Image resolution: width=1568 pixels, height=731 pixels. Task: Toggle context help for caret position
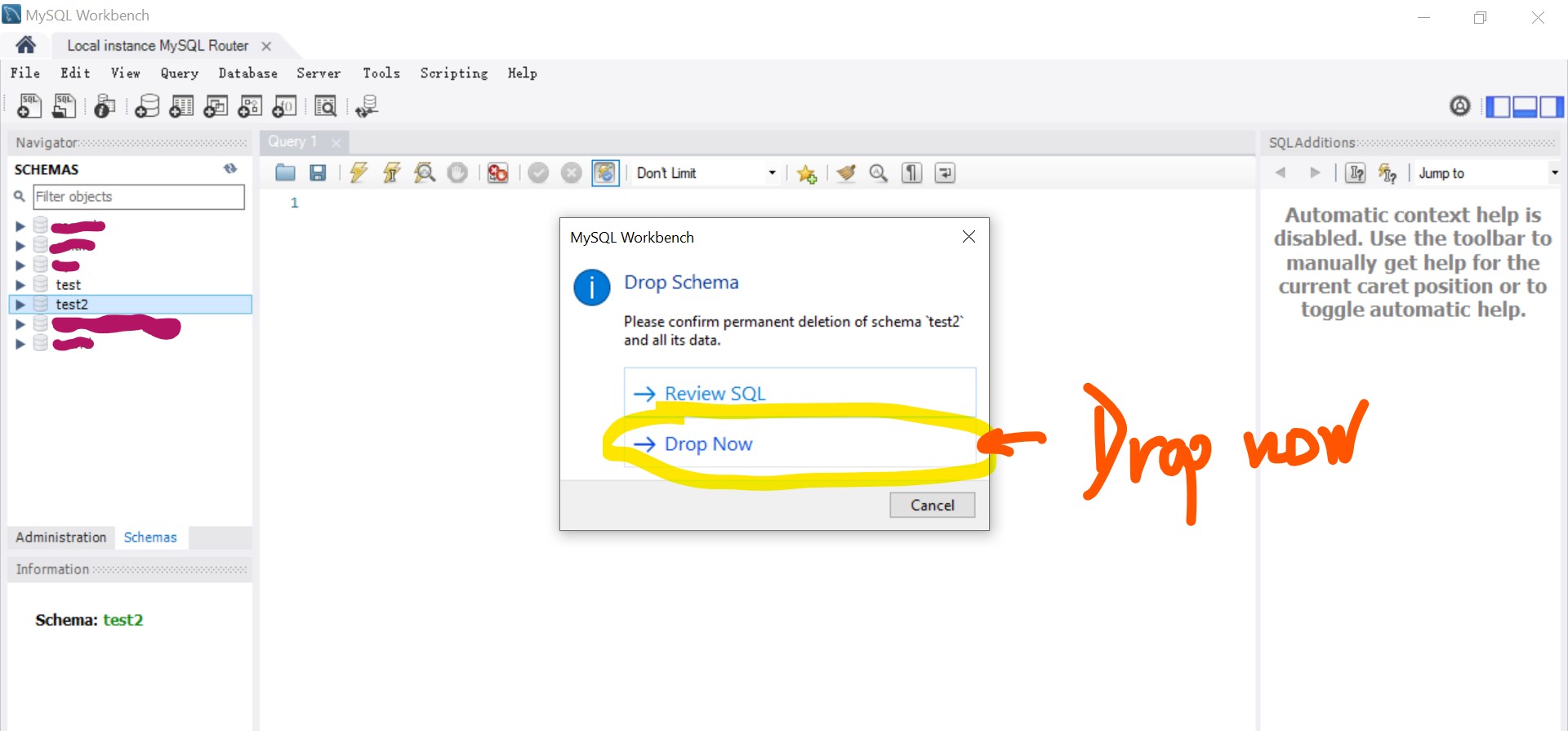coord(1356,172)
